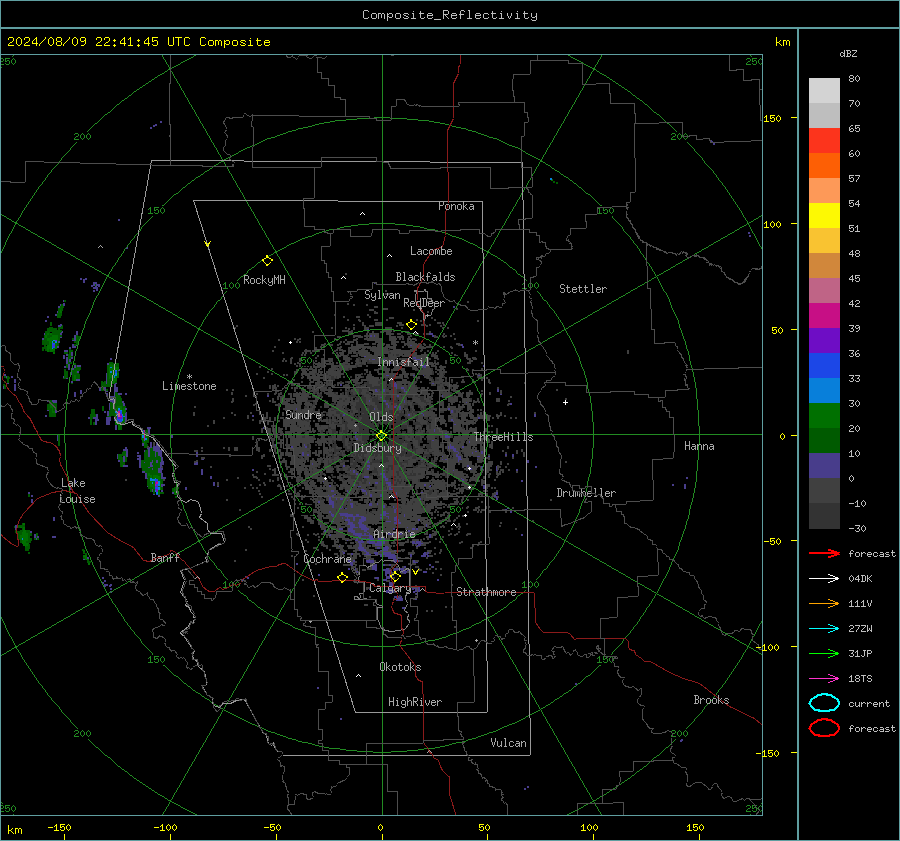
Task: Click the Olds city label
Action: (x=381, y=417)
